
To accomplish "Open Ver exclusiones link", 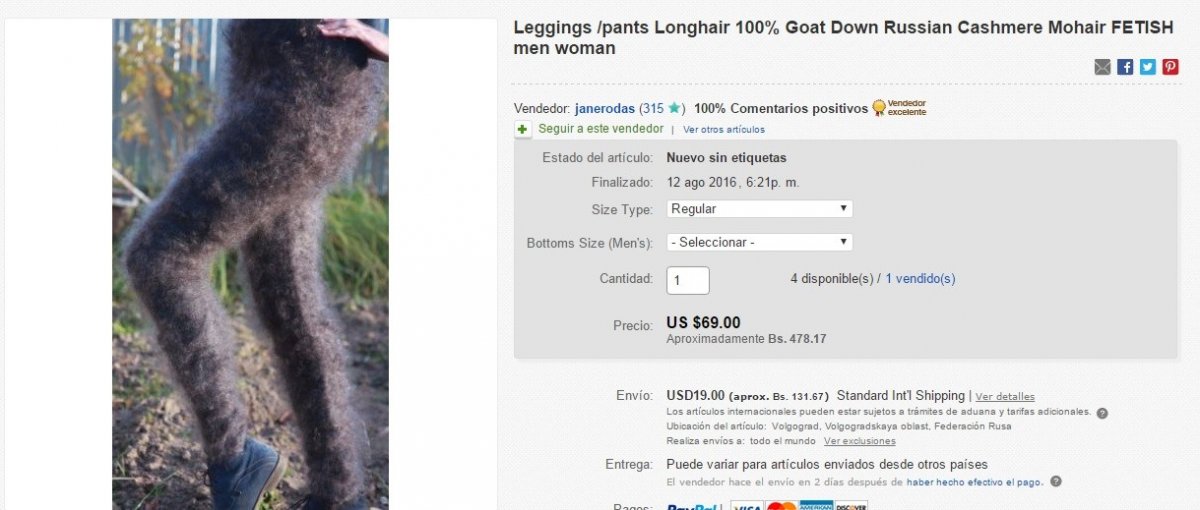I will coord(860,441).
